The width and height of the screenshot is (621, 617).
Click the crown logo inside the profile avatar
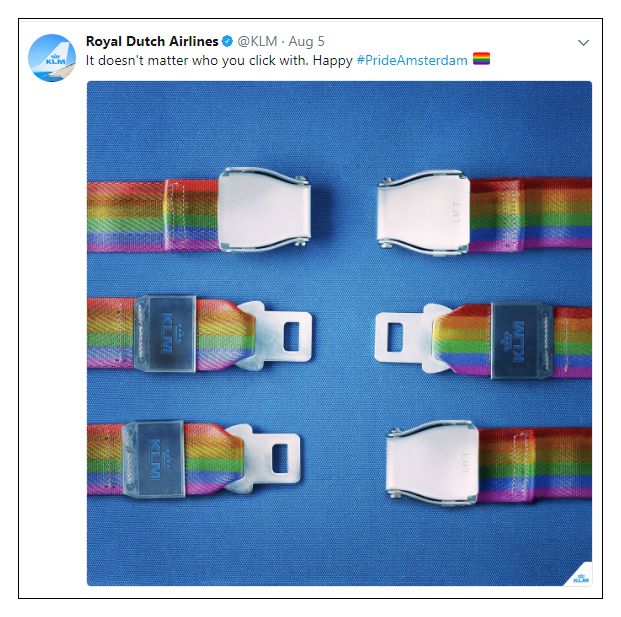[55, 57]
